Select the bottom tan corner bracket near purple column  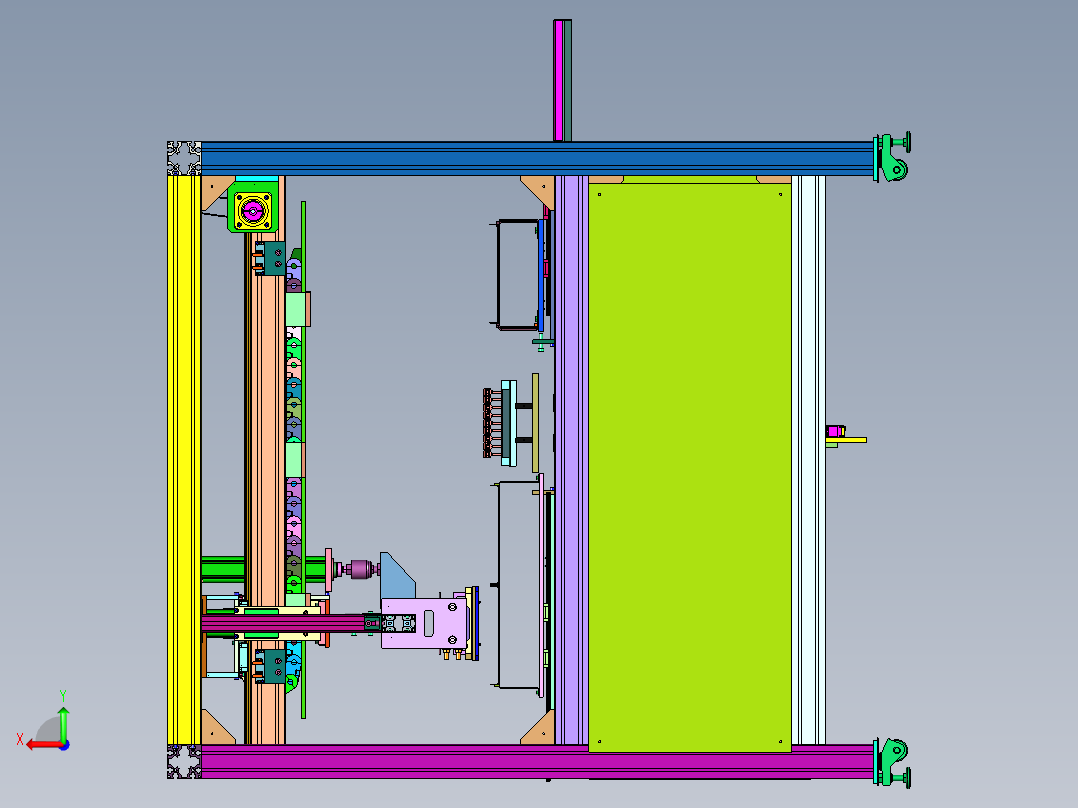(x=541, y=731)
